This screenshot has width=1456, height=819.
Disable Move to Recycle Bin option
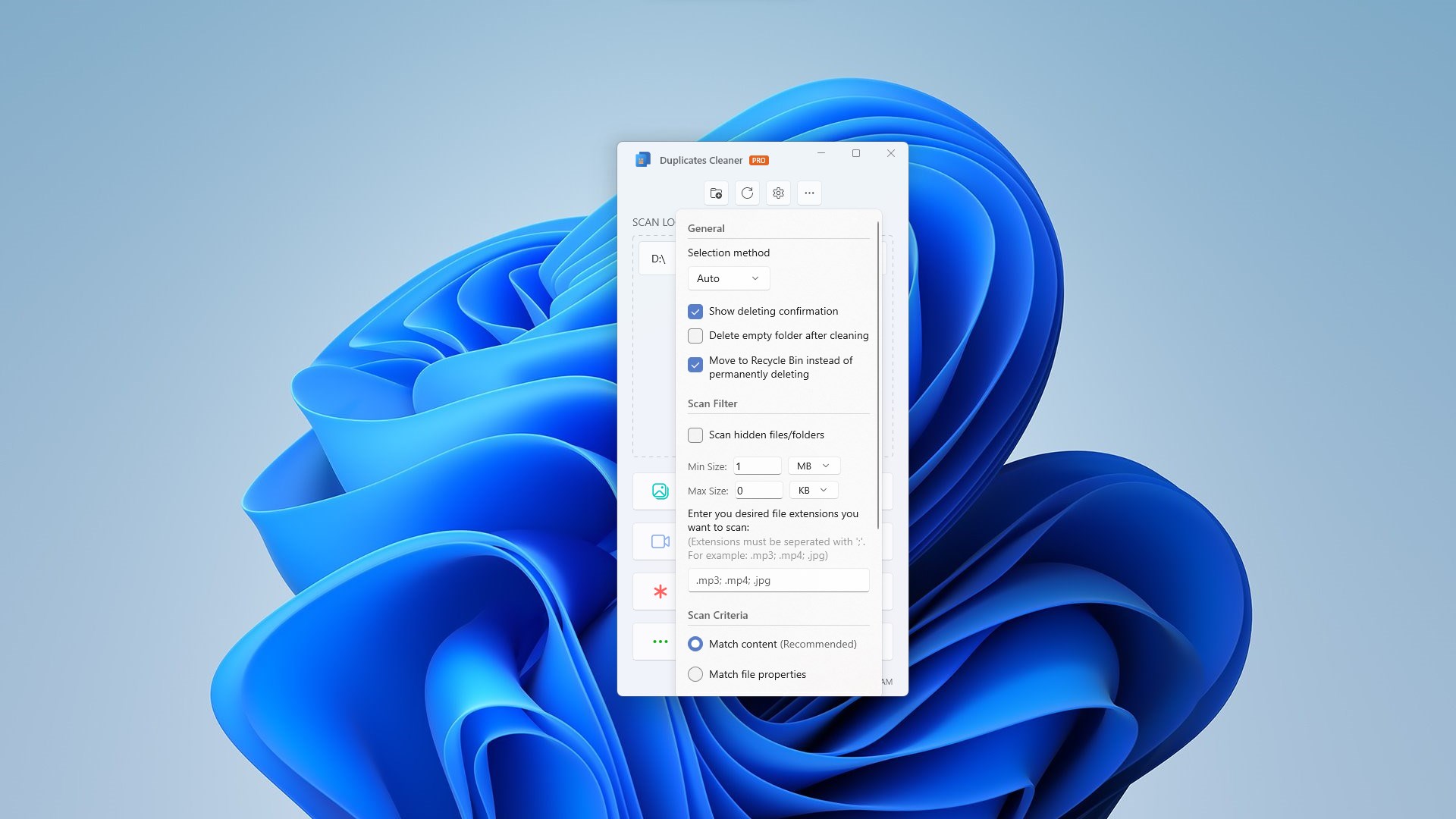click(695, 365)
